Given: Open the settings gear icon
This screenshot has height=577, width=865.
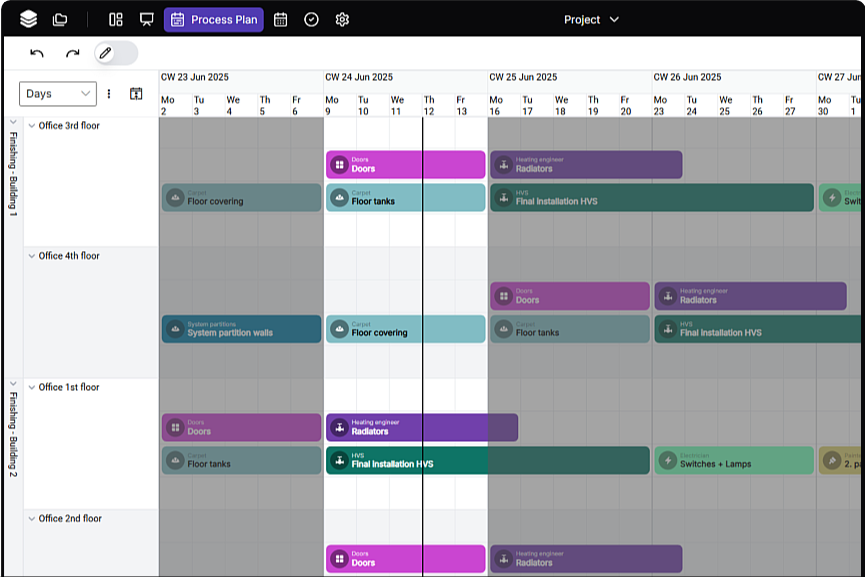Looking at the screenshot, I should (342, 19).
